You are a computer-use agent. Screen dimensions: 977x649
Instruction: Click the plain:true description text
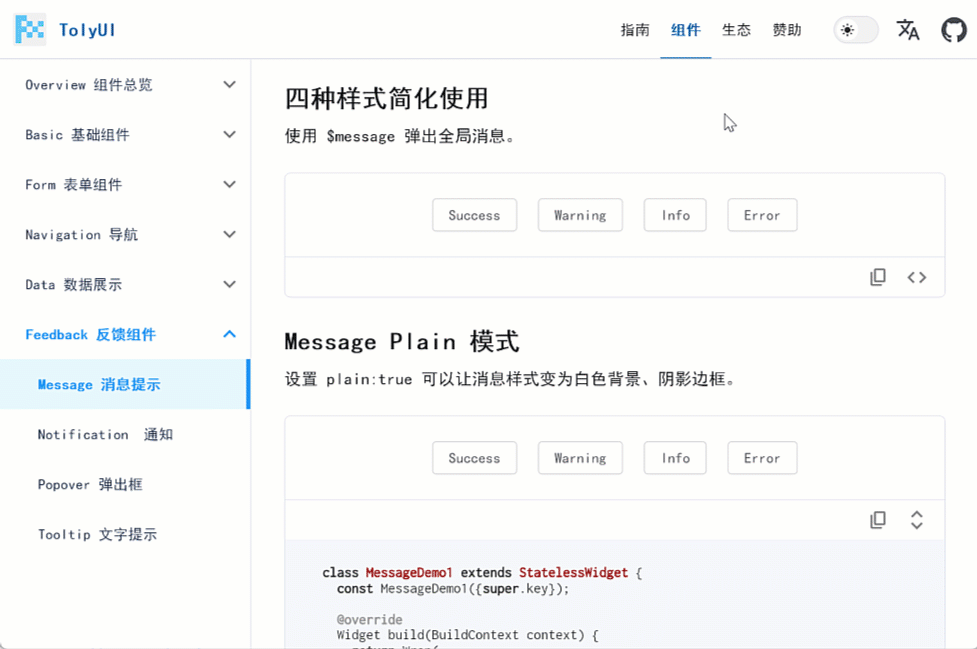click(510, 379)
